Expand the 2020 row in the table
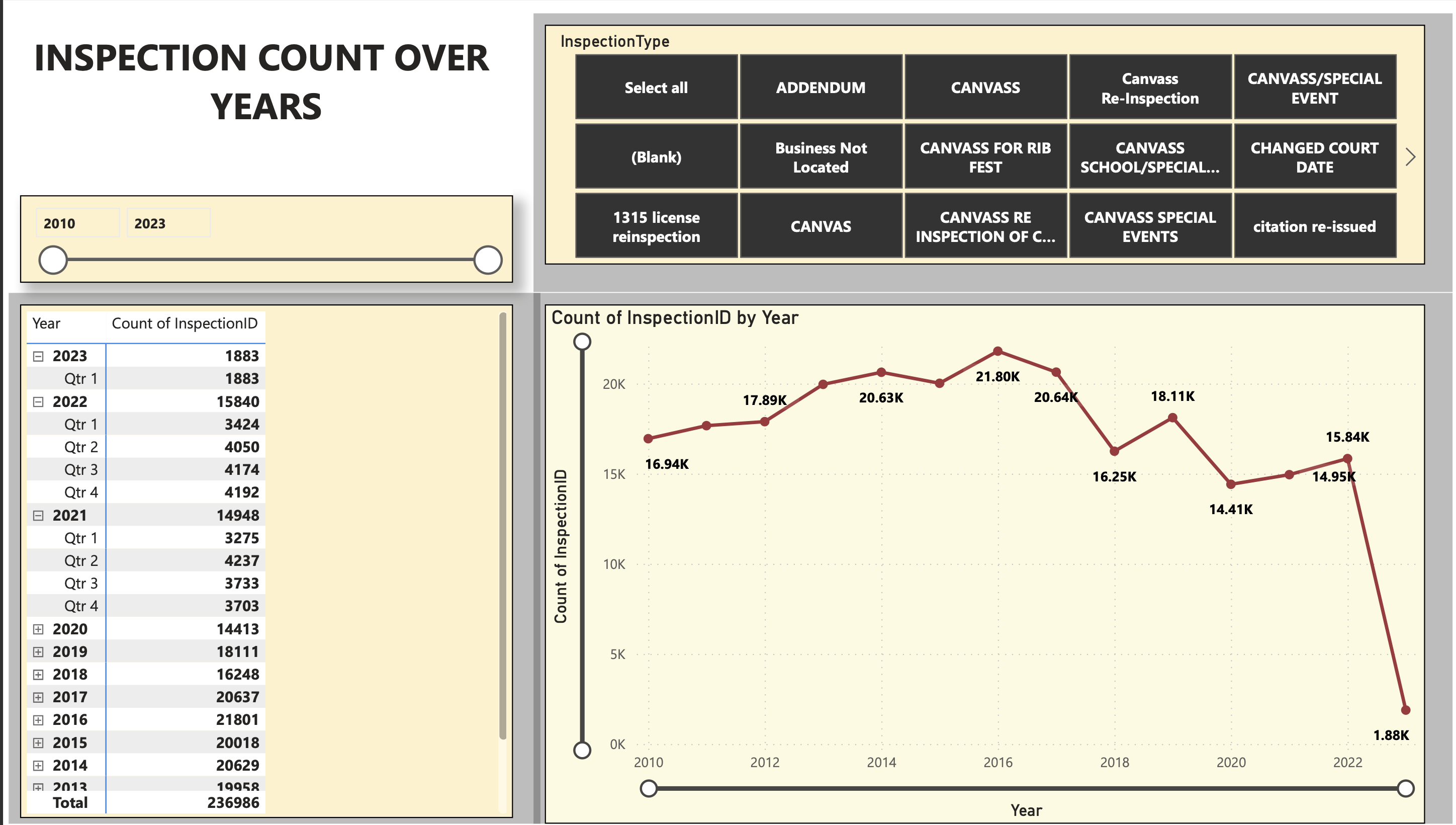1456x825 pixels. click(39, 629)
